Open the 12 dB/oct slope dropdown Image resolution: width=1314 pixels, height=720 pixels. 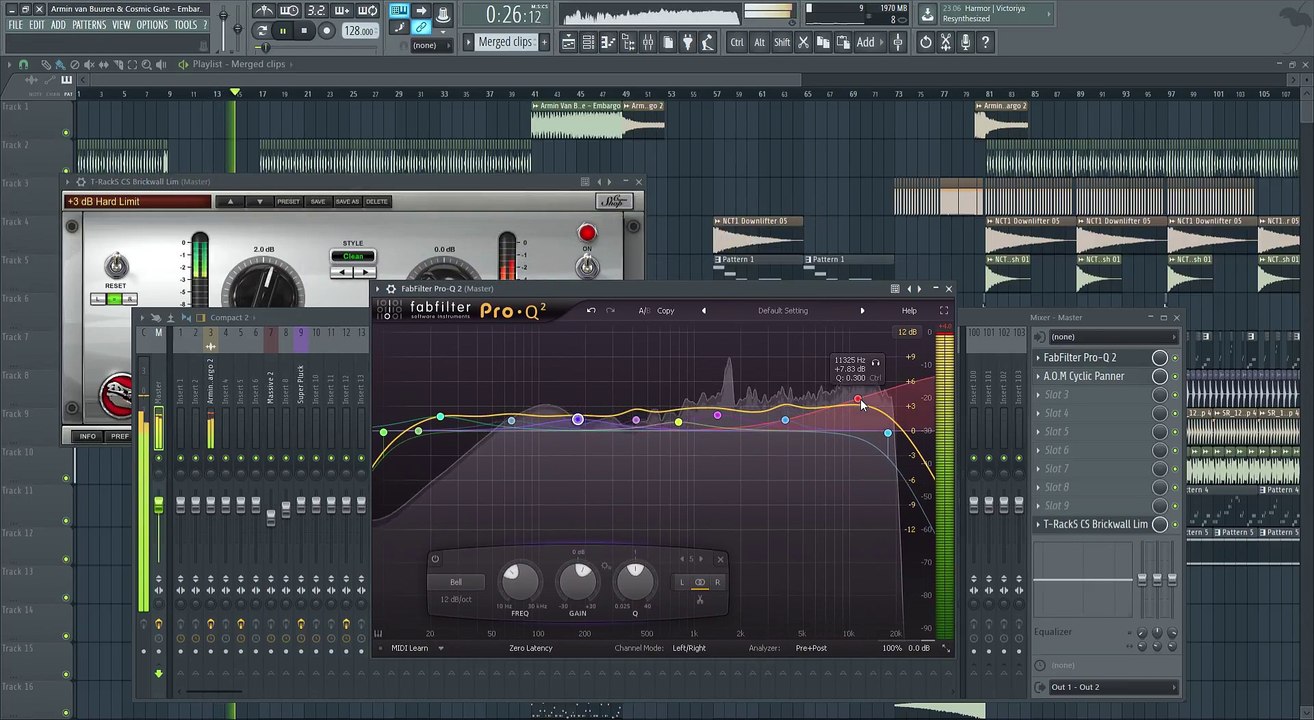coord(456,600)
